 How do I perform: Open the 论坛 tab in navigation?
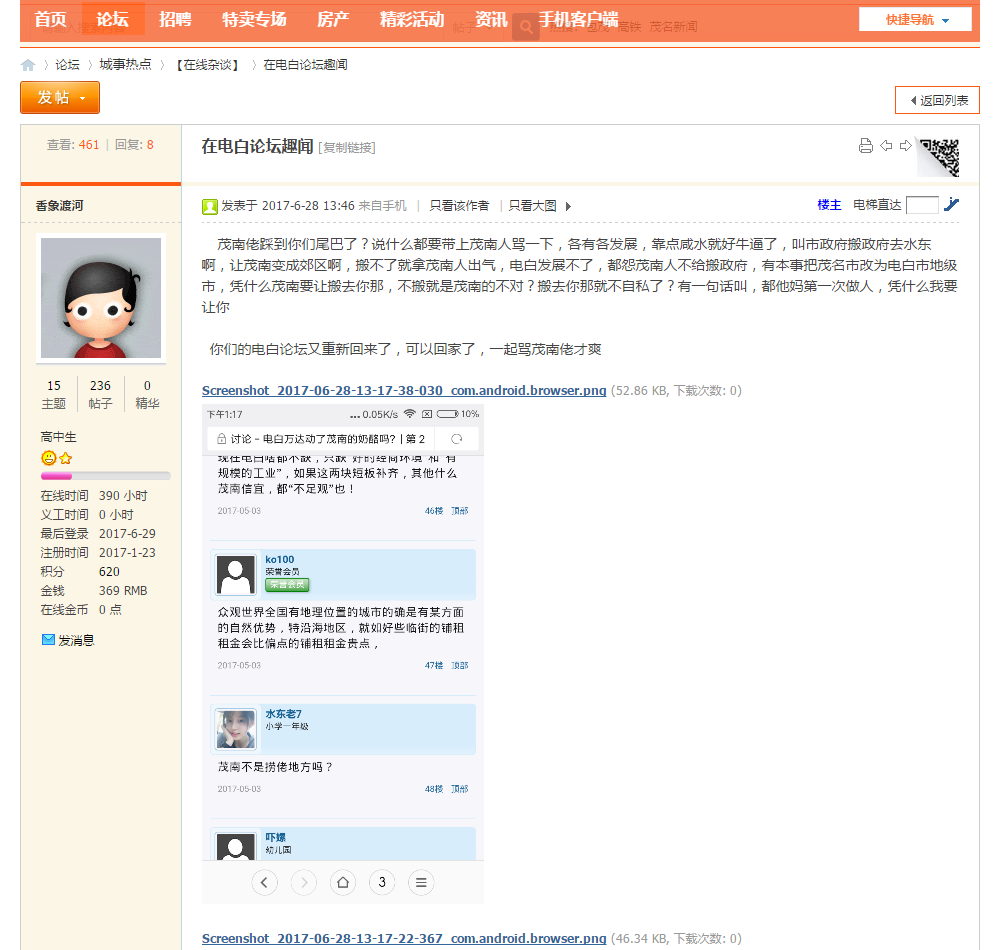coord(112,20)
